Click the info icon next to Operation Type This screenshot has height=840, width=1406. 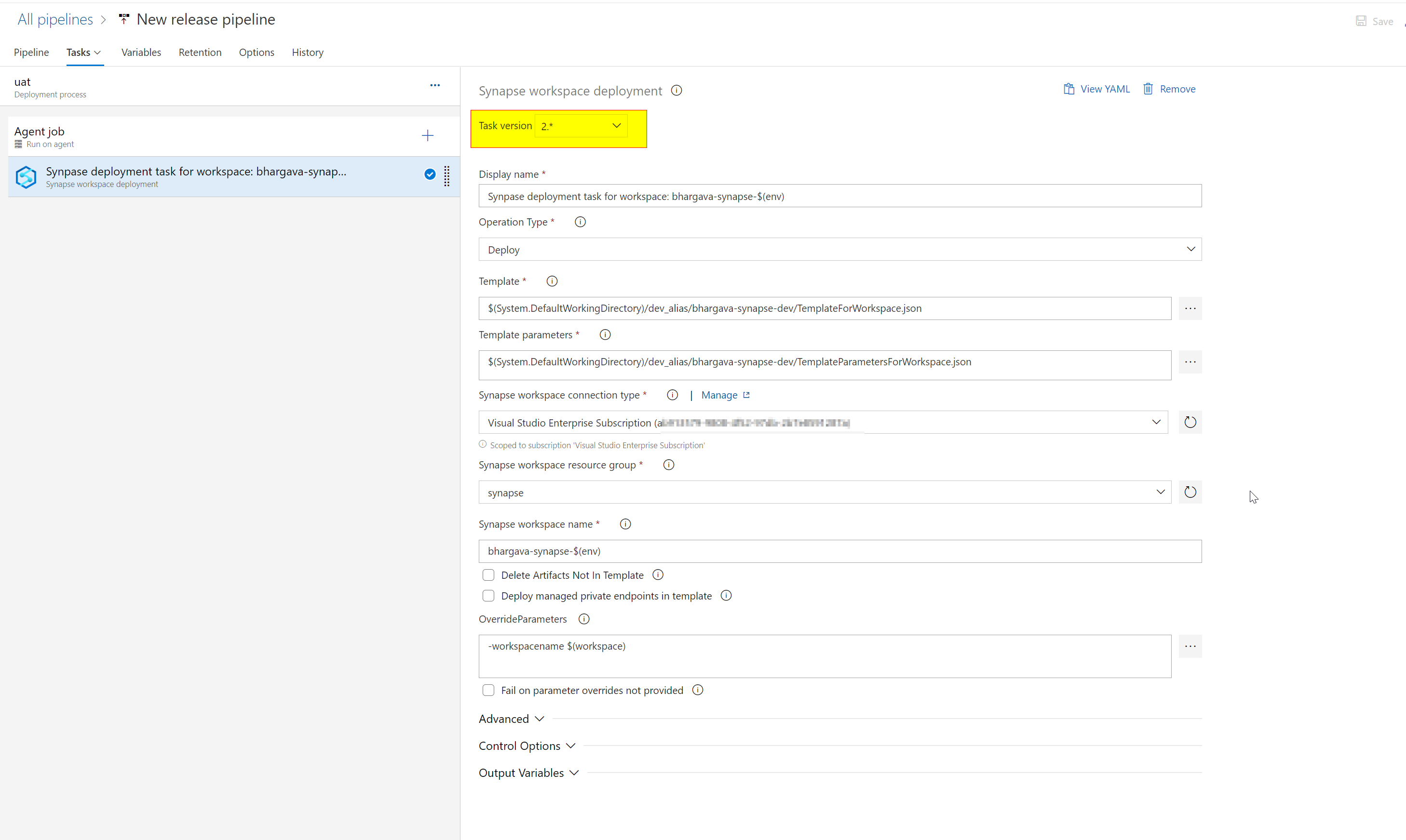pos(580,222)
